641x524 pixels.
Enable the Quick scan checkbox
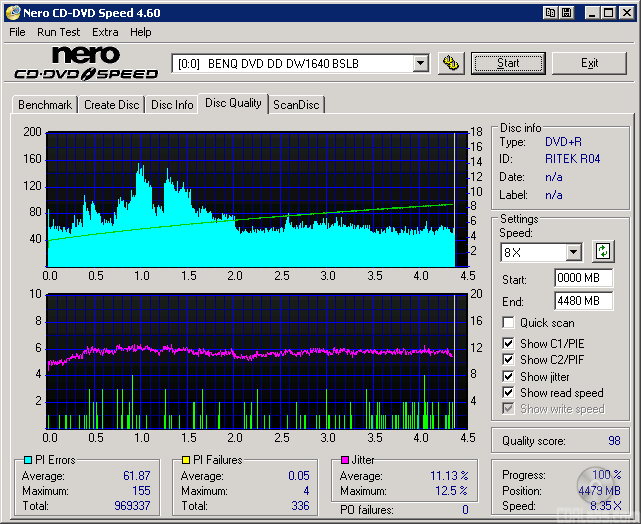[x=509, y=323]
